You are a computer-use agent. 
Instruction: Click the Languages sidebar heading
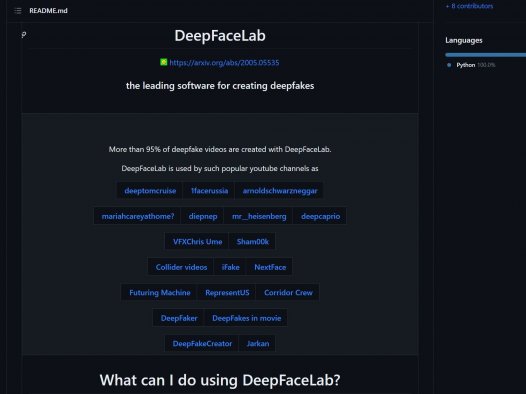464,41
